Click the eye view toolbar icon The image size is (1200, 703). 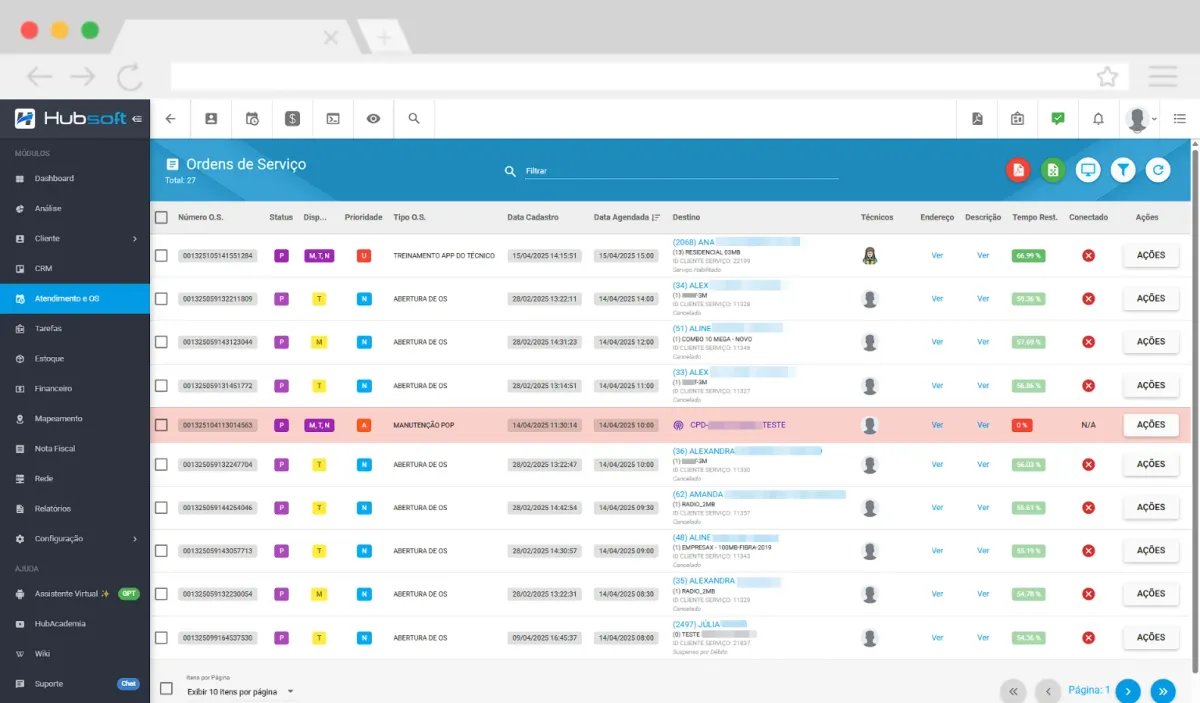(373, 119)
